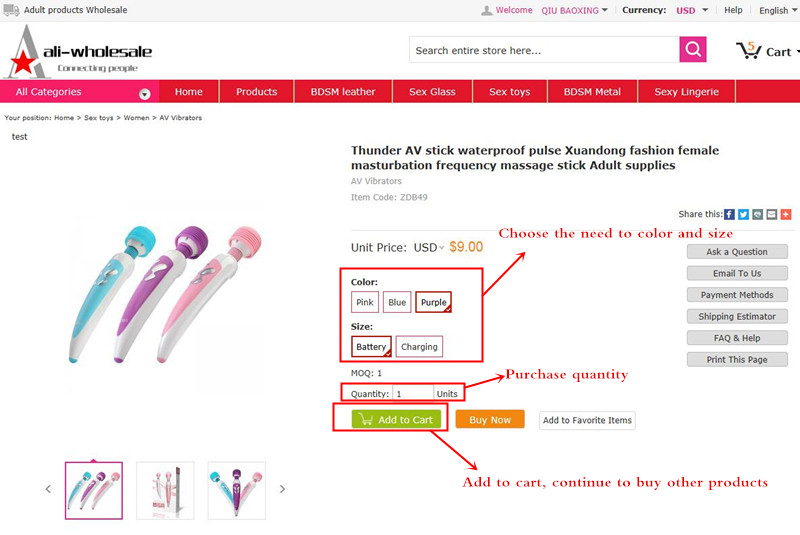The image size is (800, 535).
Task: Click the green Add to Cart button
Action: click(396, 419)
